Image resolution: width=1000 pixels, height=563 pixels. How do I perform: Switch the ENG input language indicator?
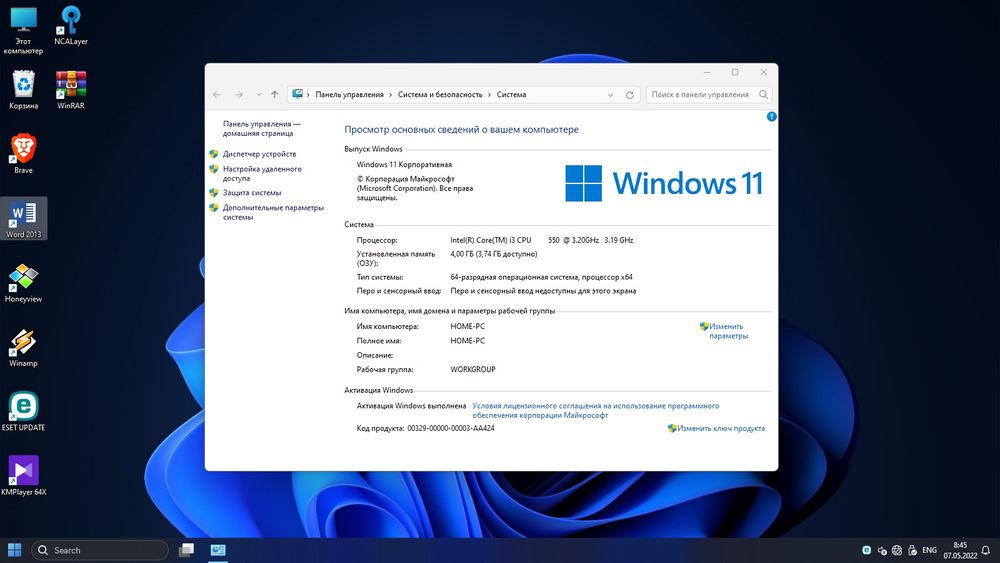(930, 550)
